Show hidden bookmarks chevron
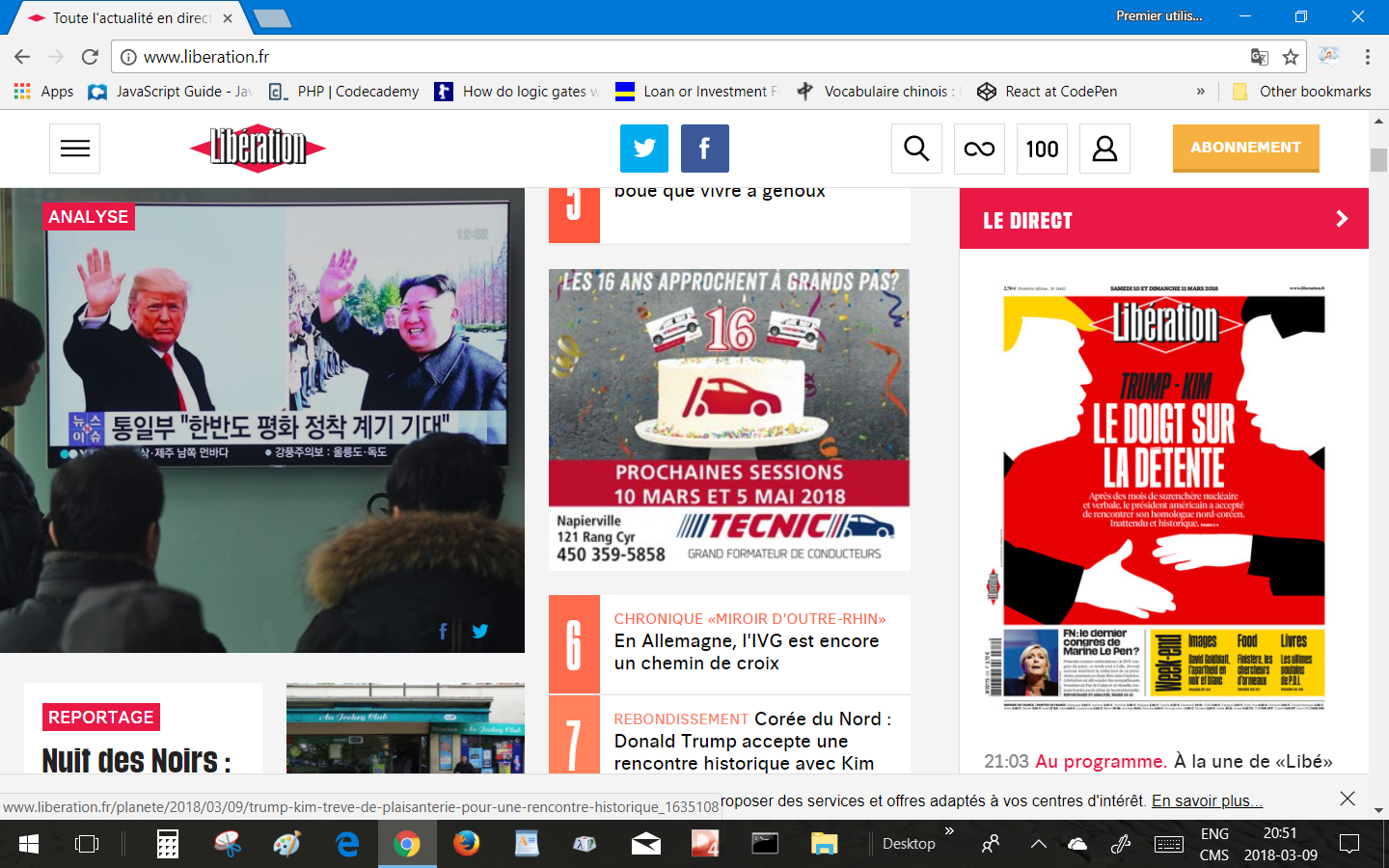 pos(1201,92)
